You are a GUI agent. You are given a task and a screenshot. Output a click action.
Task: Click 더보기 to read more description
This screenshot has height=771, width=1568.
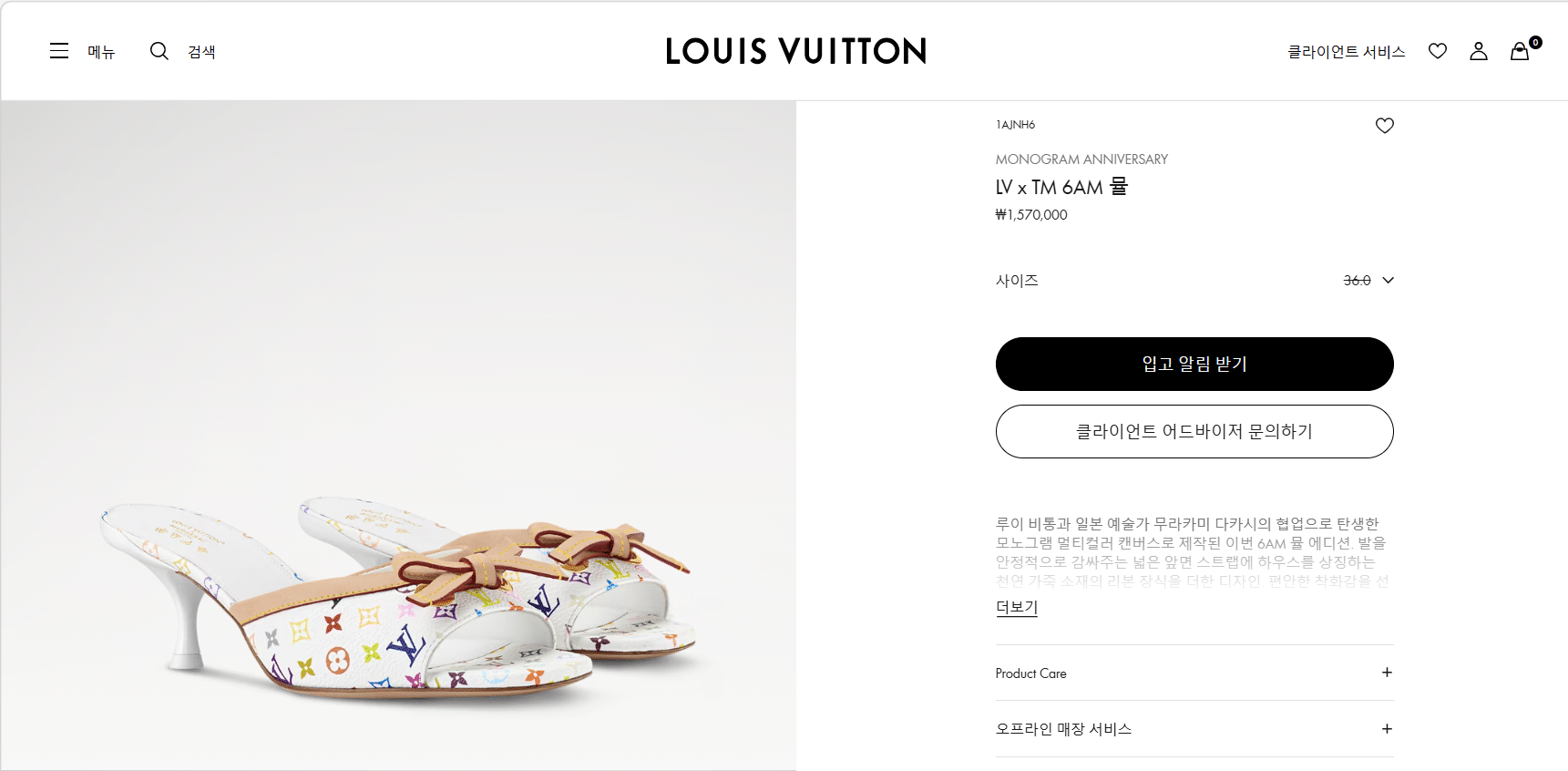(x=1017, y=607)
